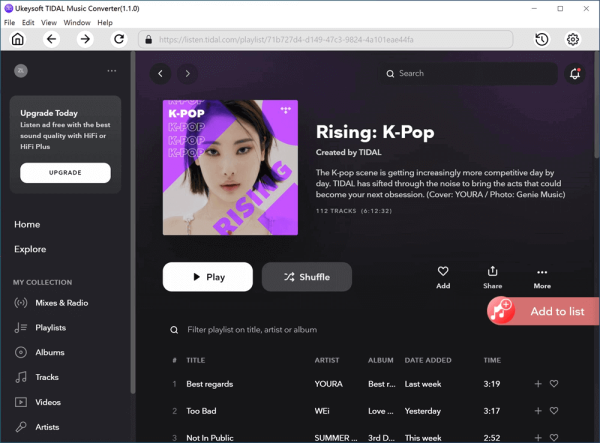600x443 pixels.
Task: Click the Not In Public song title
Action: (210, 438)
